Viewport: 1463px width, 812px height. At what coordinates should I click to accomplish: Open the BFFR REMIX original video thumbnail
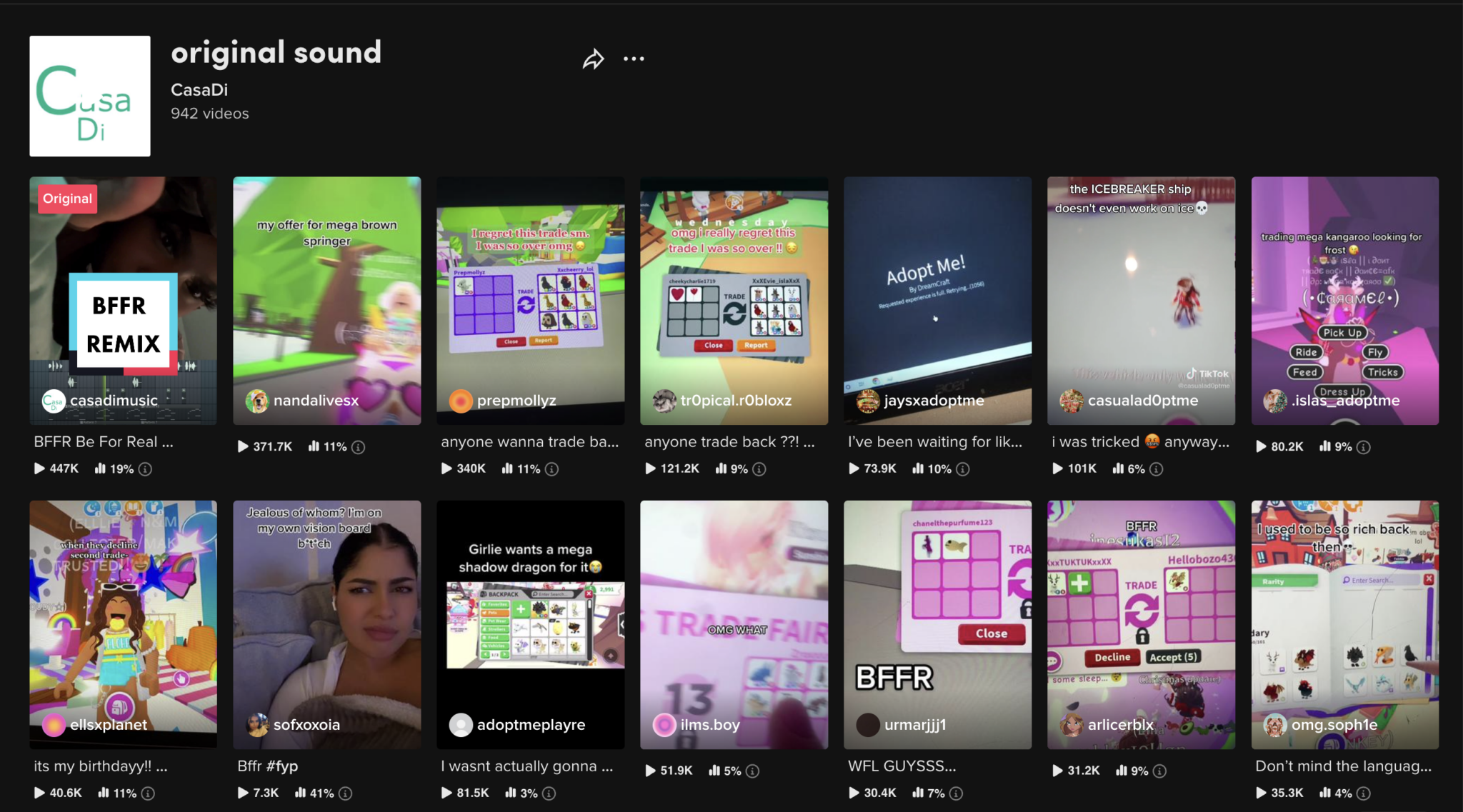point(122,300)
